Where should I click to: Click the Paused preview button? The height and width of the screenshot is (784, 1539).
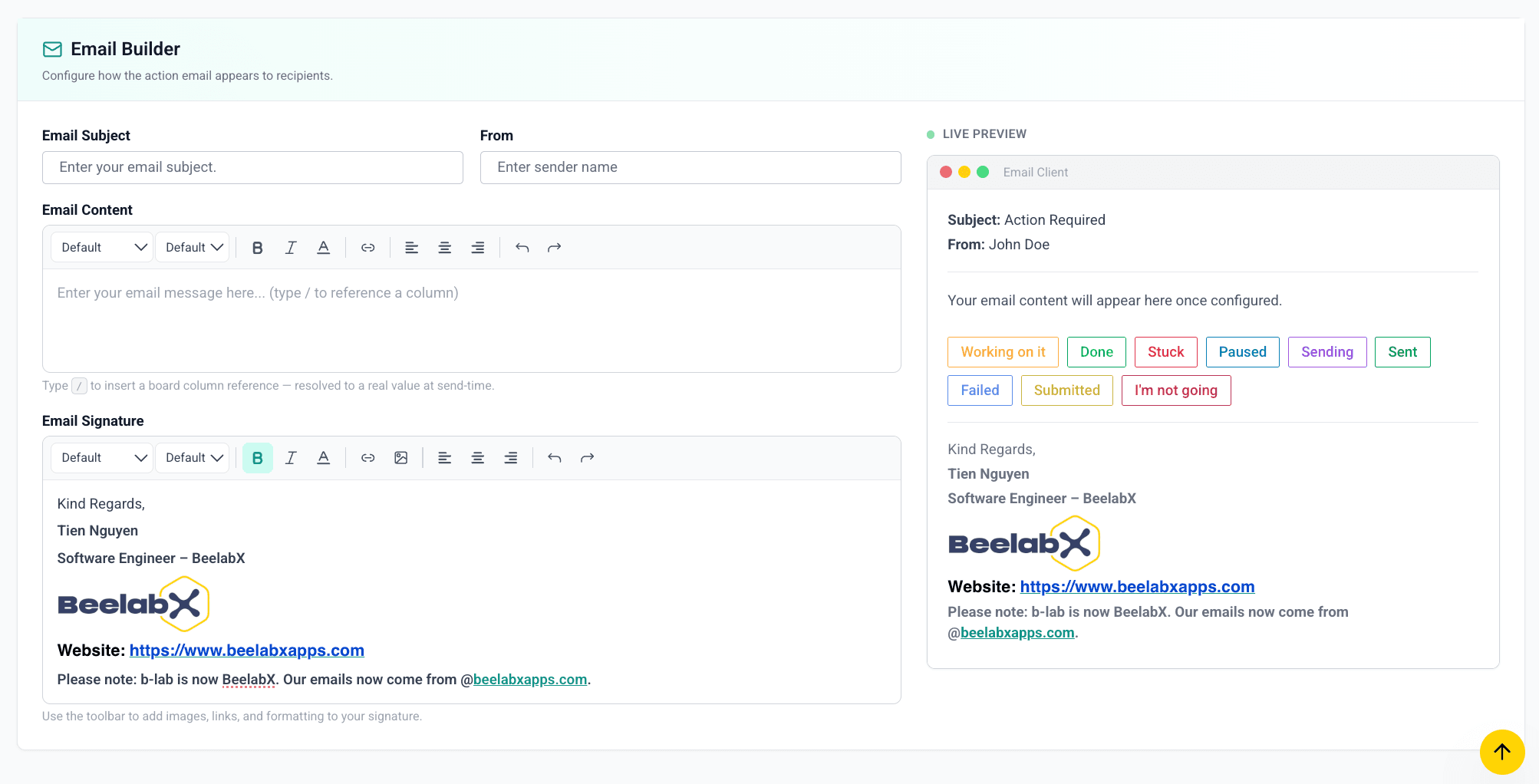click(x=1242, y=352)
